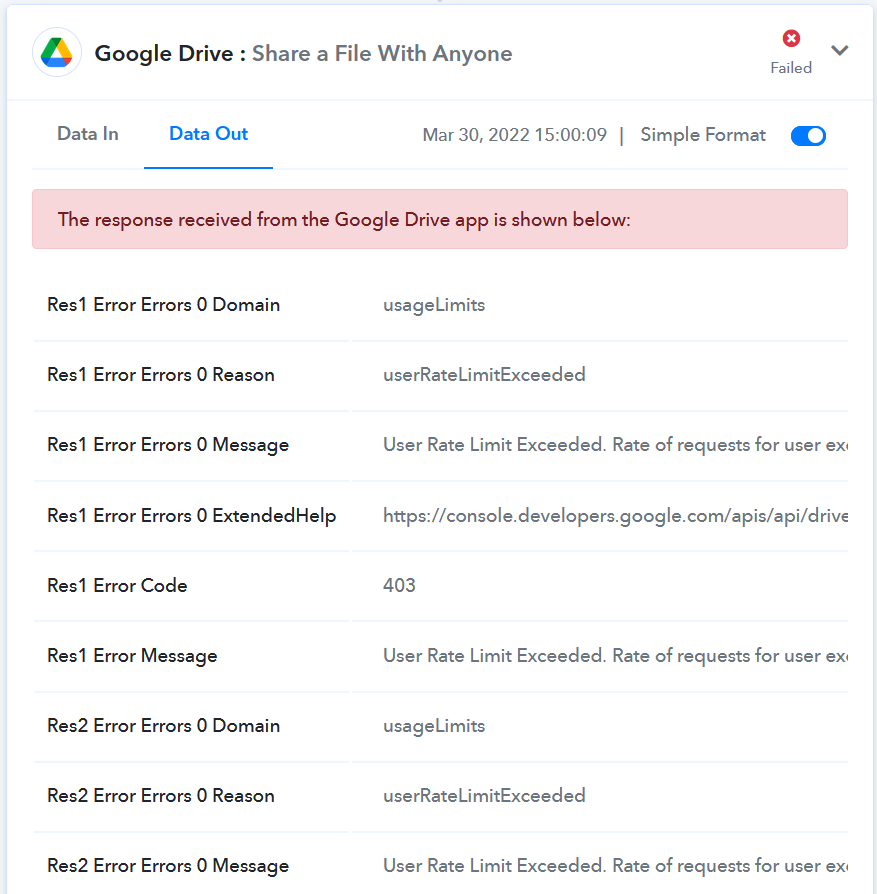This screenshot has width=877, height=894.
Task: Click the red Failed status icon
Action: 791,38
